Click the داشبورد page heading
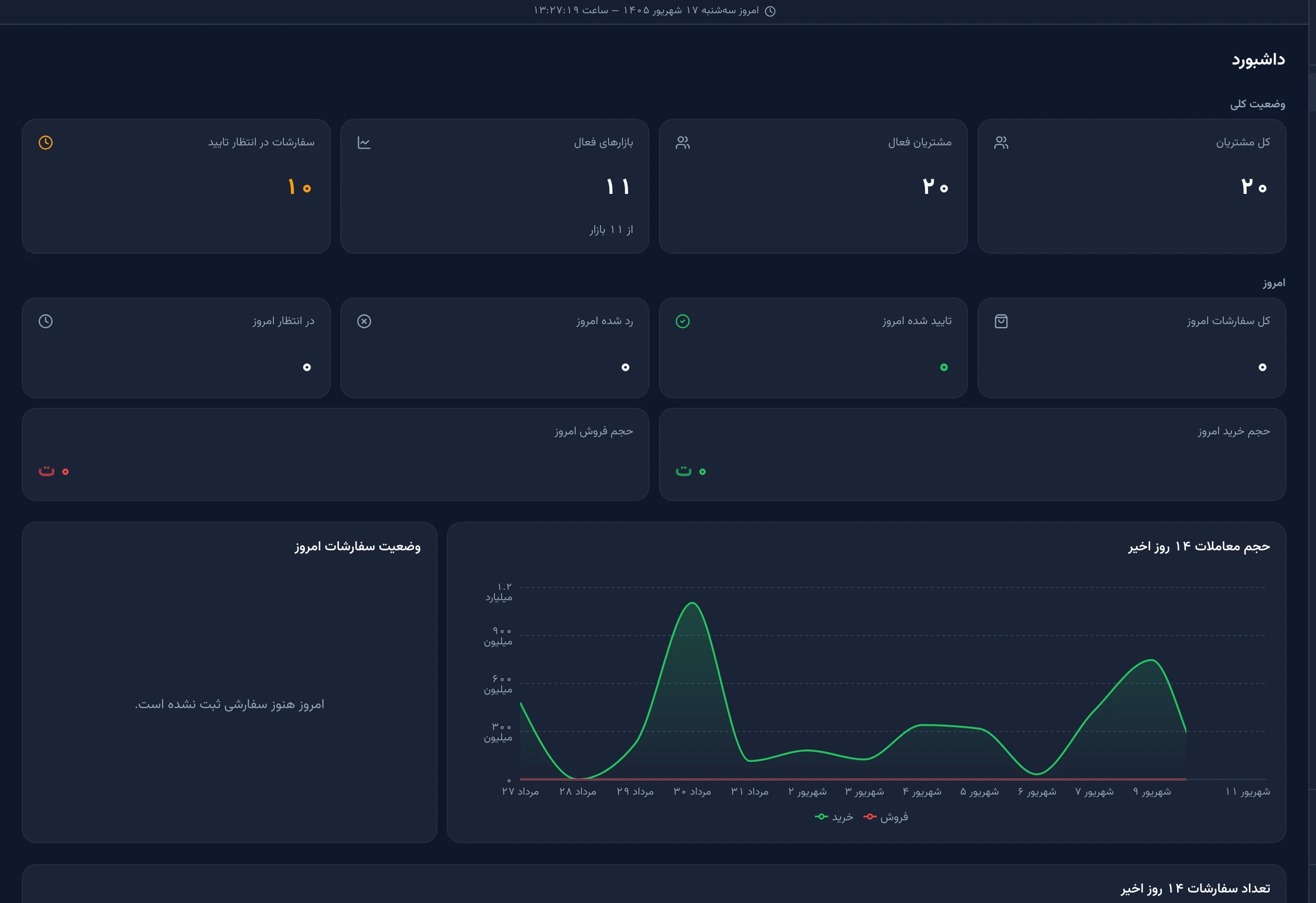This screenshot has width=1316, height=903. click(x=1258, y=59)
